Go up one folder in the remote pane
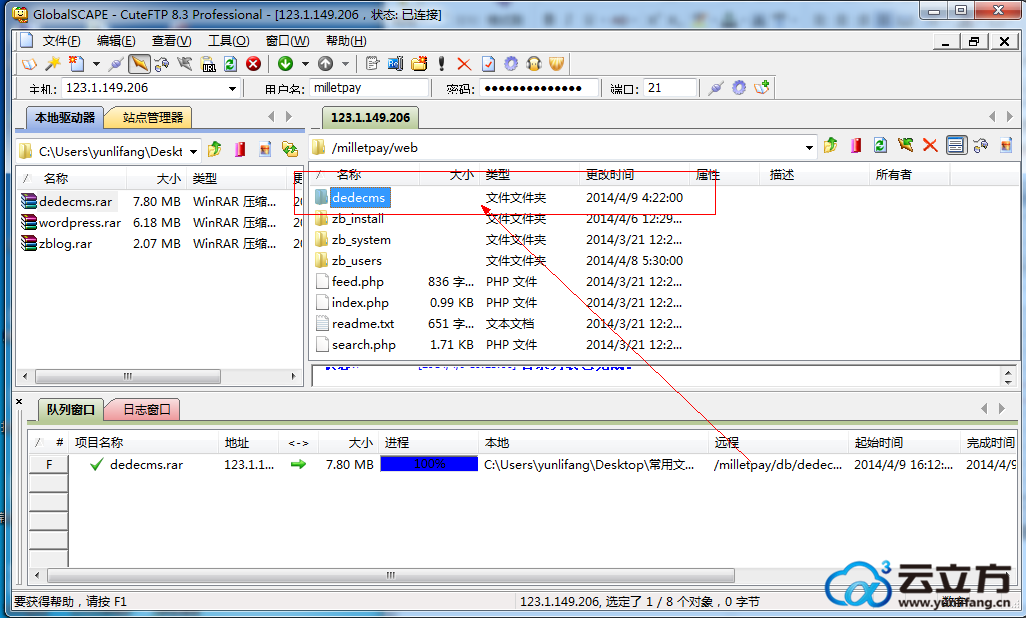 point(831,145)
